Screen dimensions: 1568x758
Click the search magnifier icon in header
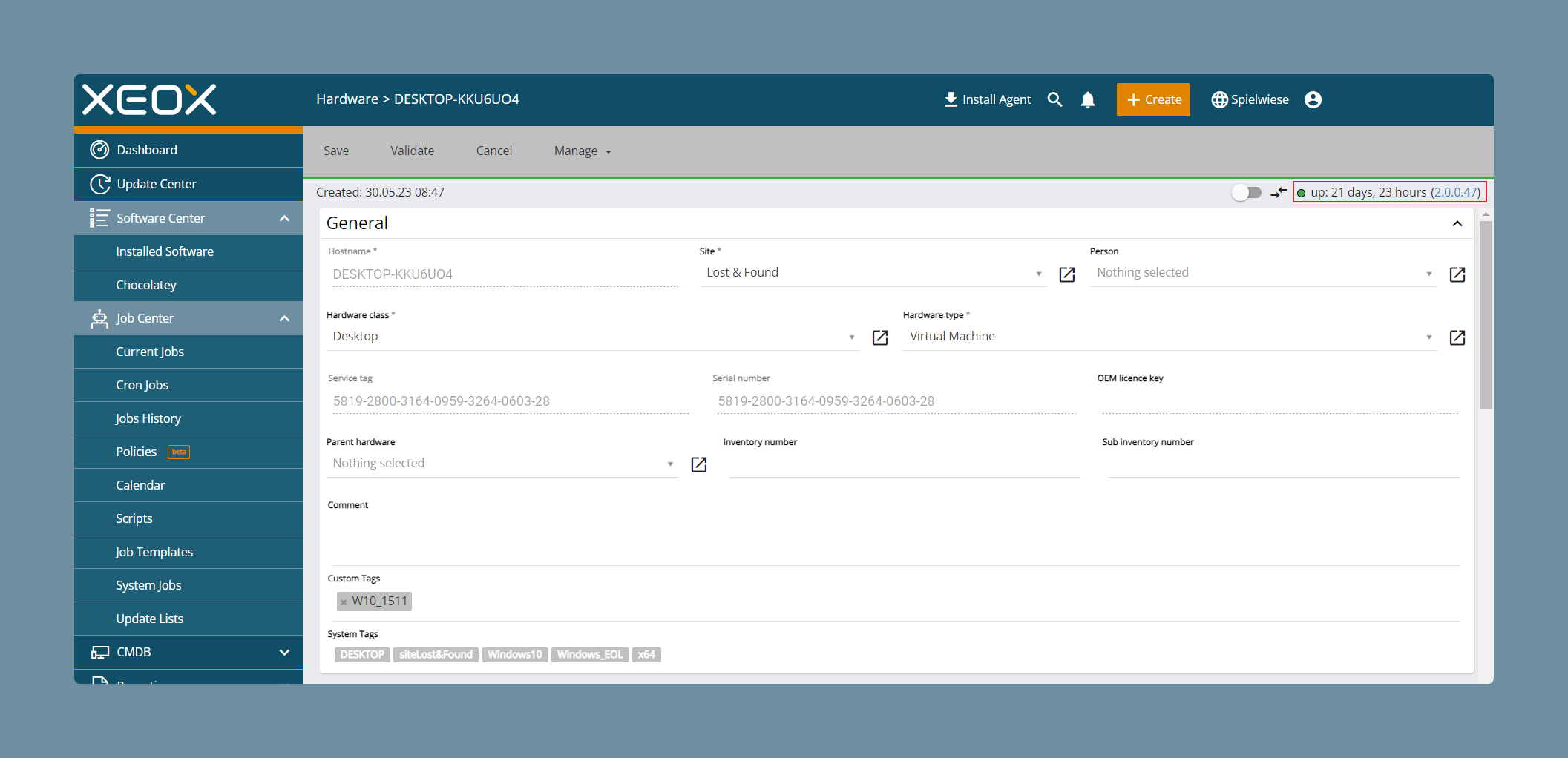(x=1054, y=99)
